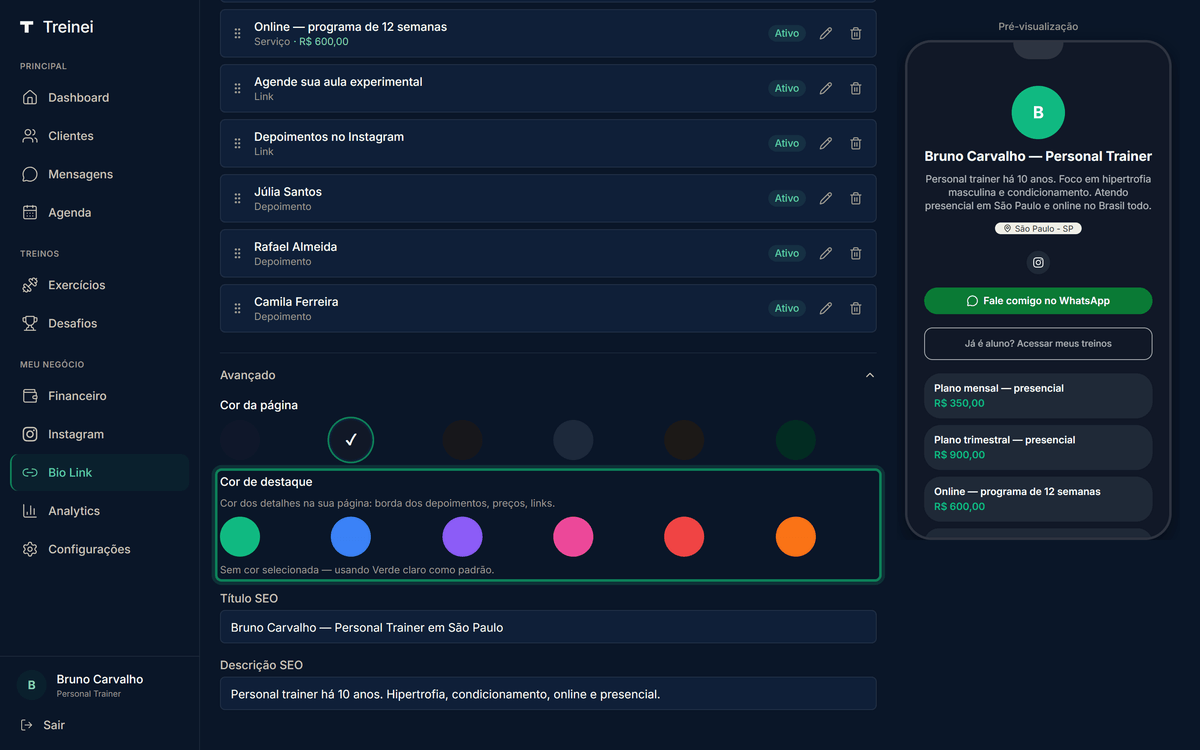
Task: Click drag handle of Rafael Almeida row
Action: coord(237,253)
